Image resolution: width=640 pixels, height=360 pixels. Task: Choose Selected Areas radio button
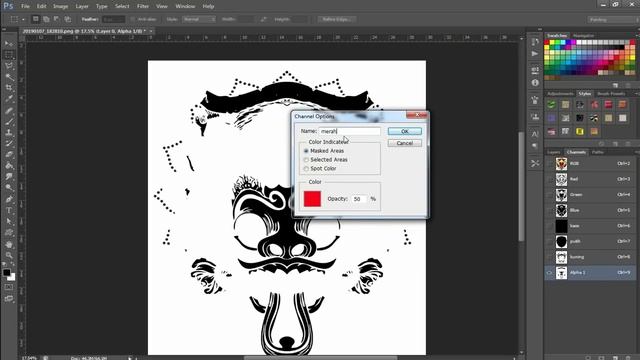coord(306,160)
